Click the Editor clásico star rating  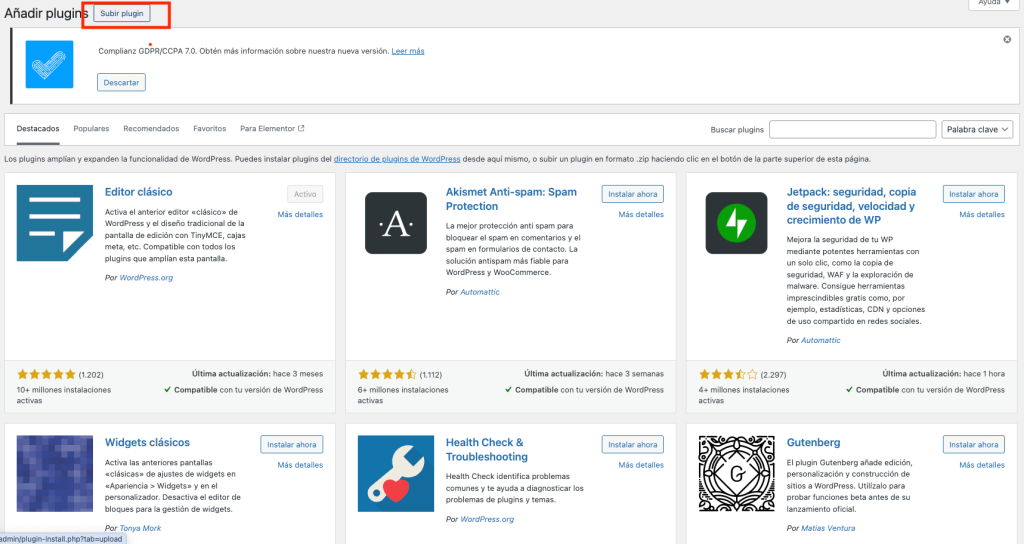click(x=46, y=374)
